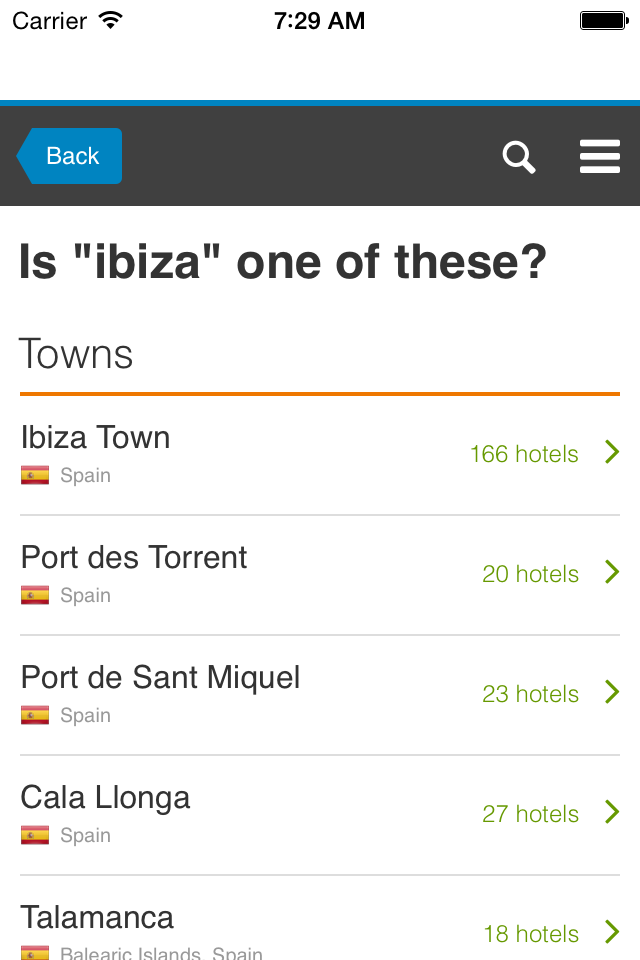Screen dimensions: 640x960
Task: Select the Talamanca town name
Action: point(97,918)
